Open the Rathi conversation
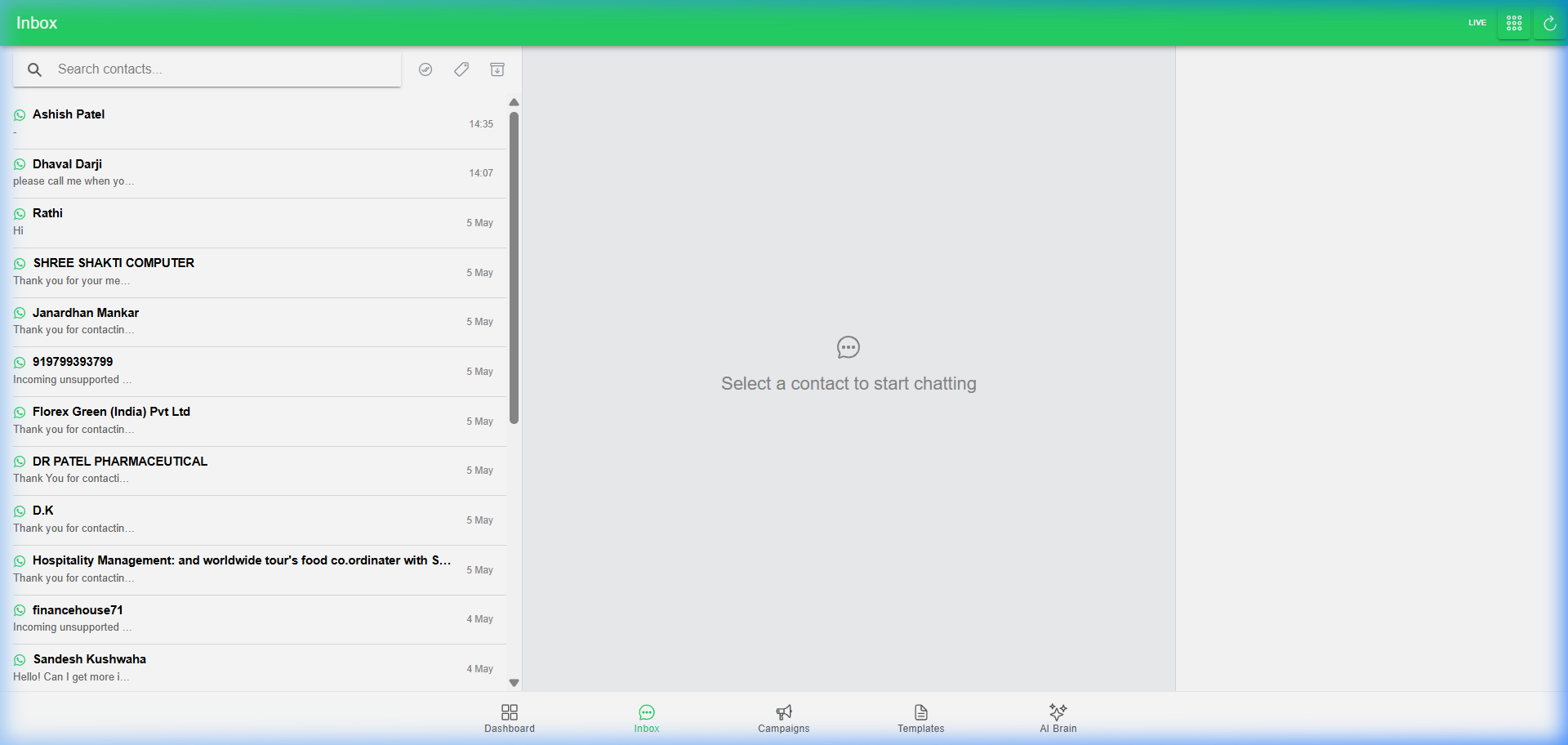 coord(260,223)
